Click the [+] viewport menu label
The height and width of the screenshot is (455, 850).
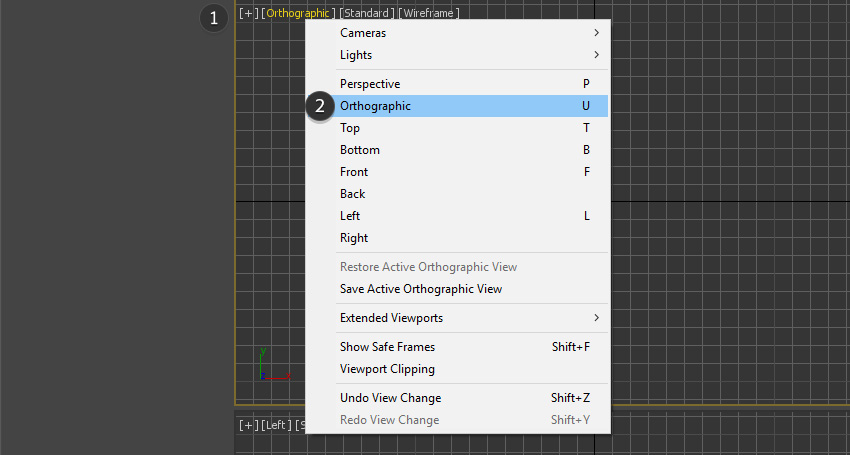(x=248, y=14)
